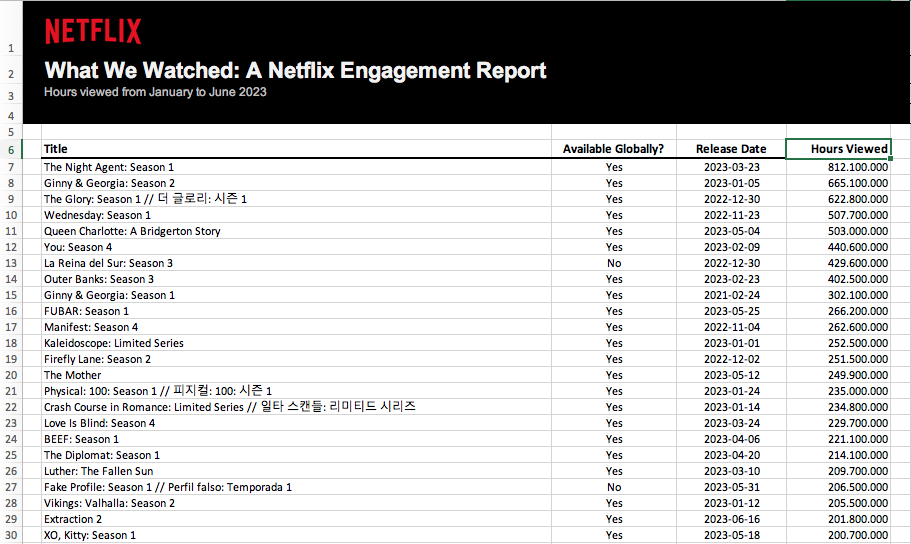Select cell 'Outer Banks: Season 3'

click(x=296, y=279)
